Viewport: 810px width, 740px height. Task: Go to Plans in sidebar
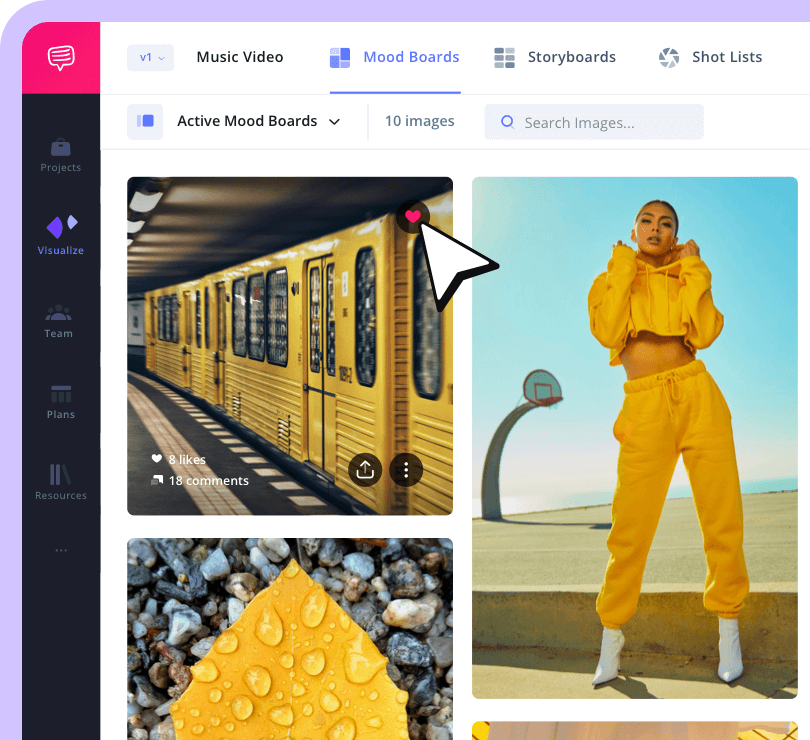coord(61,401)
